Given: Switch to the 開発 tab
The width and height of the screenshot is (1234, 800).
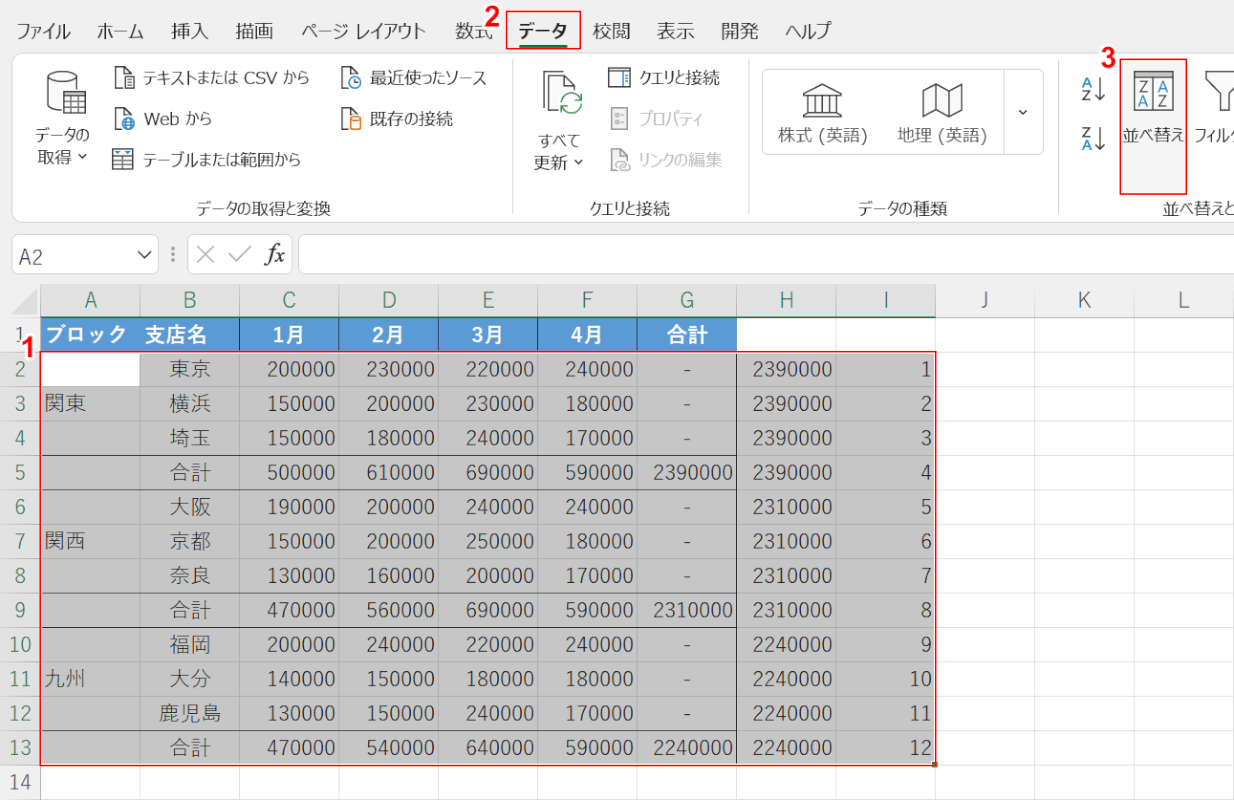Looking at the screenshot, I should (739, 31).
